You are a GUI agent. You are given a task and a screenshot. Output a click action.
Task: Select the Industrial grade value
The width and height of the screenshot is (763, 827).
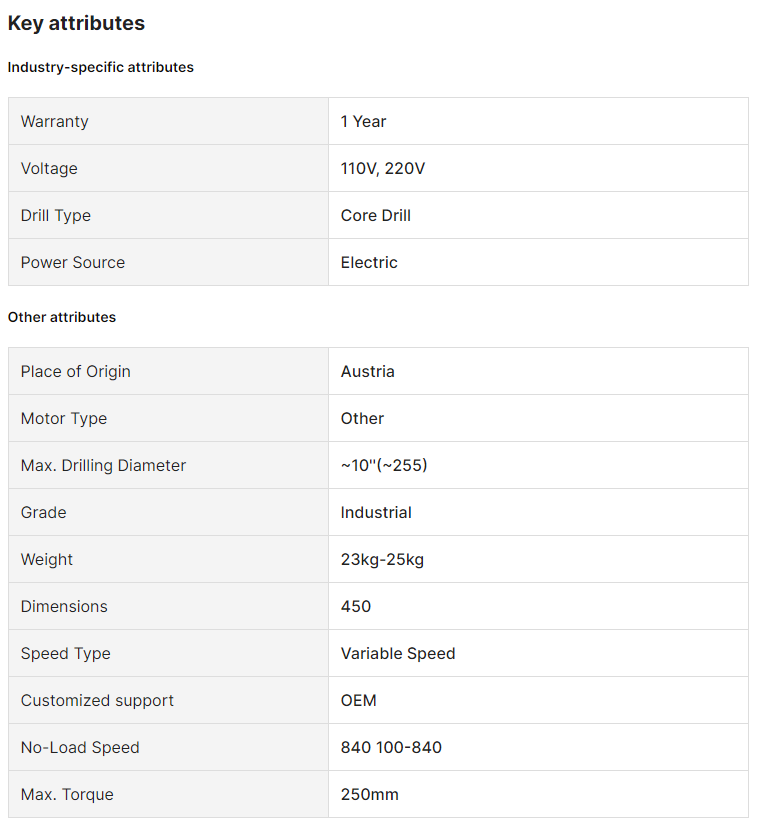click(376, 513)
